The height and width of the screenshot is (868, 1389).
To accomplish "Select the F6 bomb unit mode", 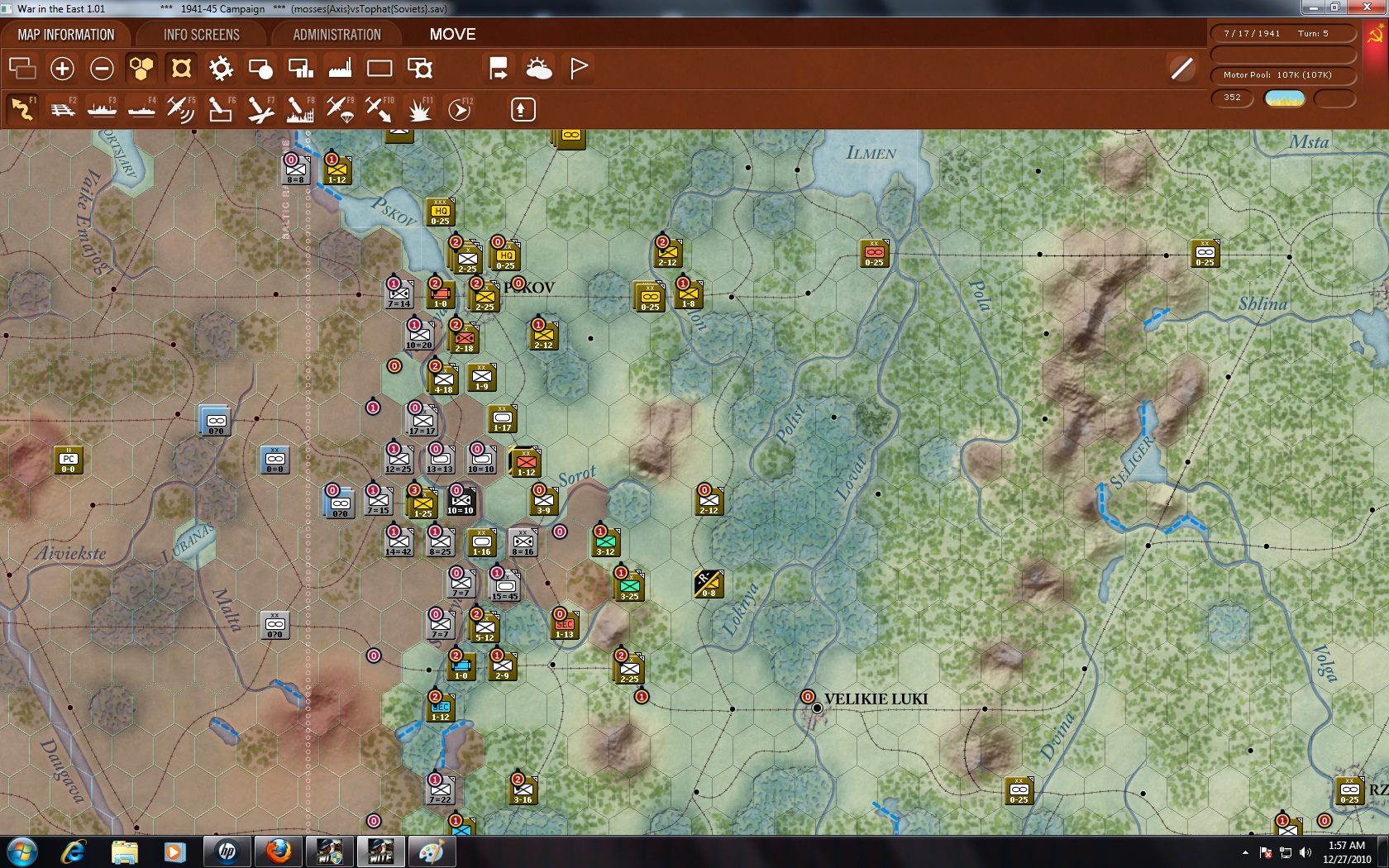I will (x=221, y=109).
